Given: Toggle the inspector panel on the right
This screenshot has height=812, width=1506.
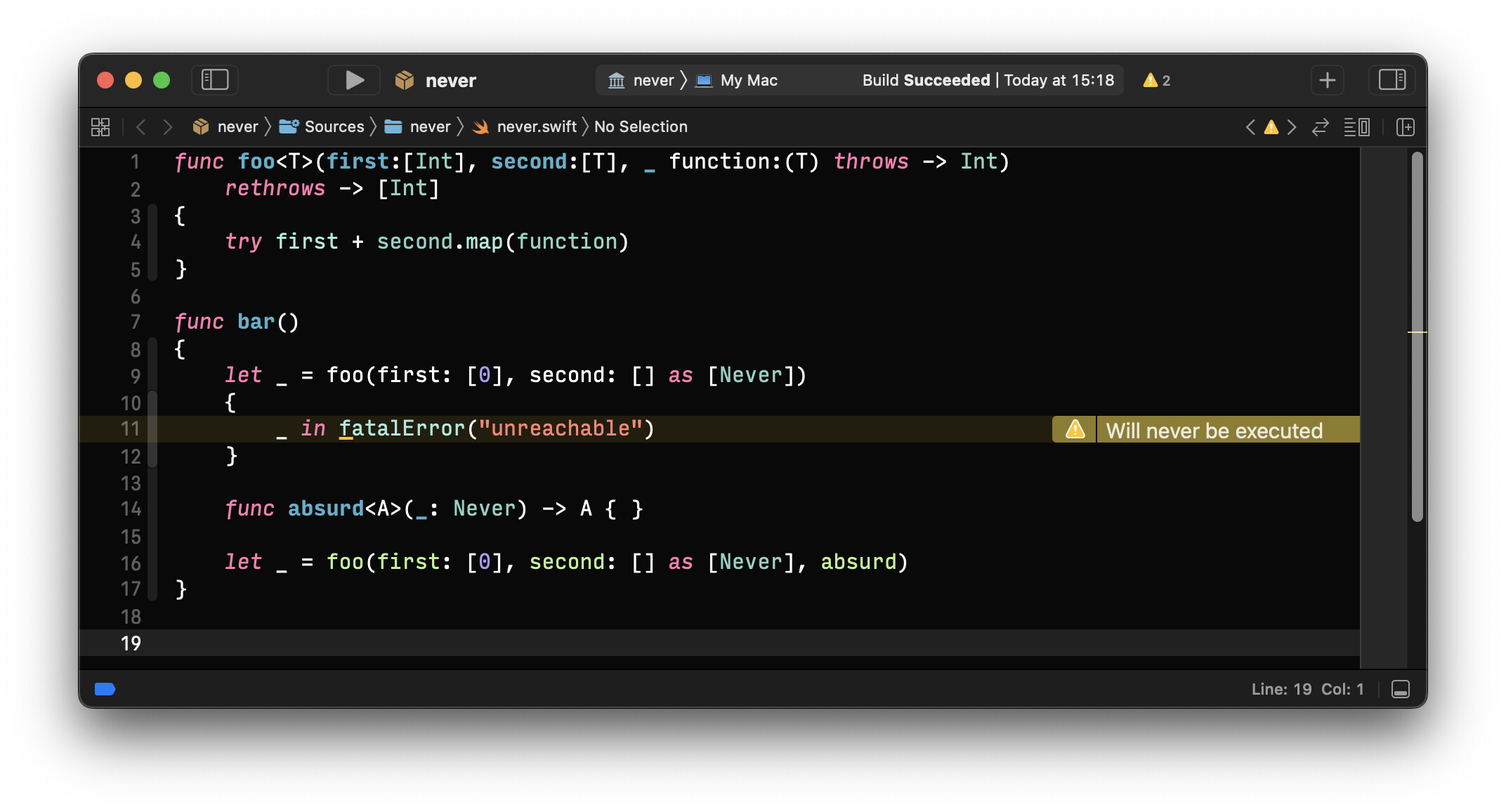Looking at the screenshot, I should 1392,80.
